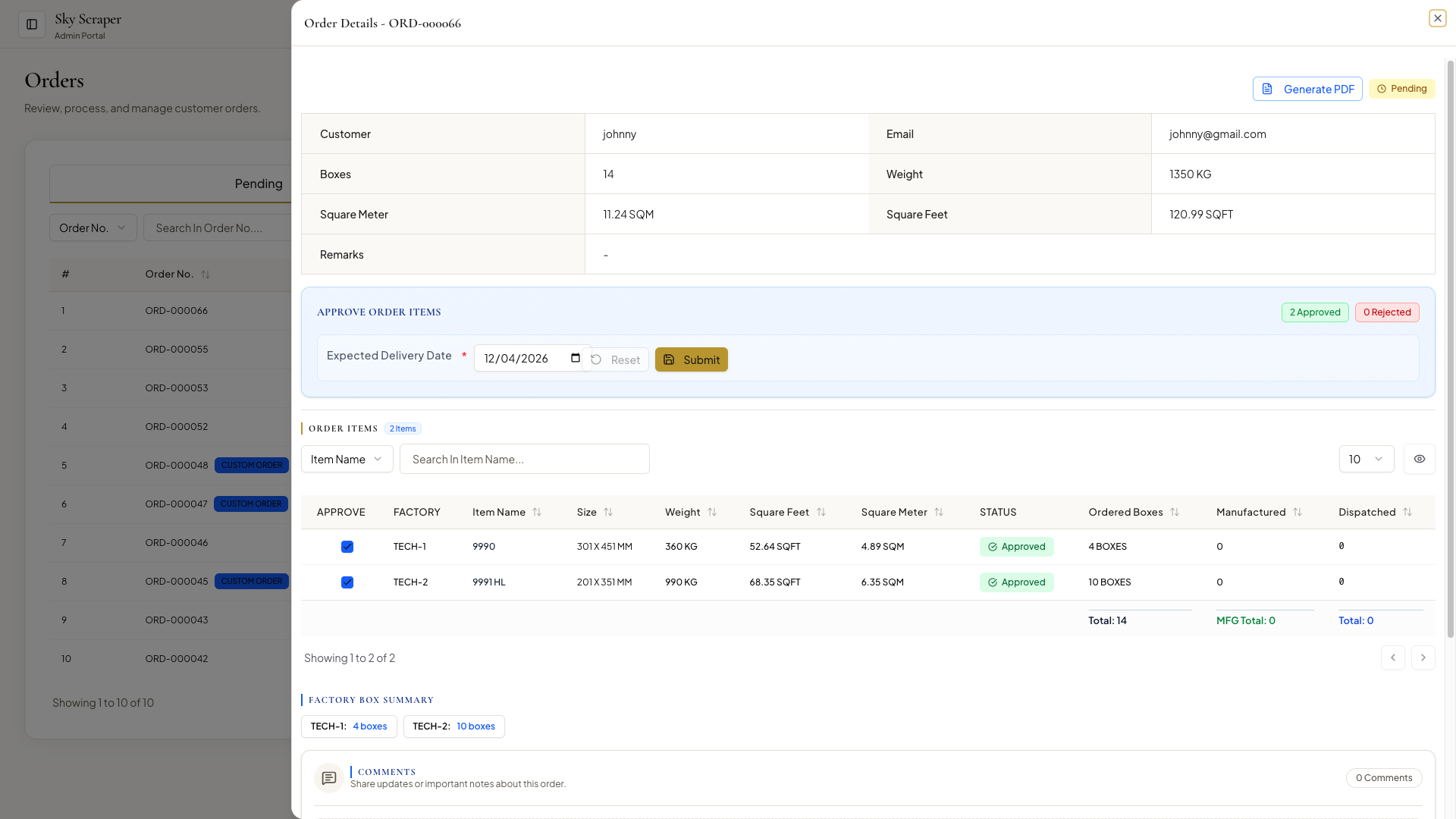Sort order items by Square Meter
1456x819 pixels.
coord(939,512)
